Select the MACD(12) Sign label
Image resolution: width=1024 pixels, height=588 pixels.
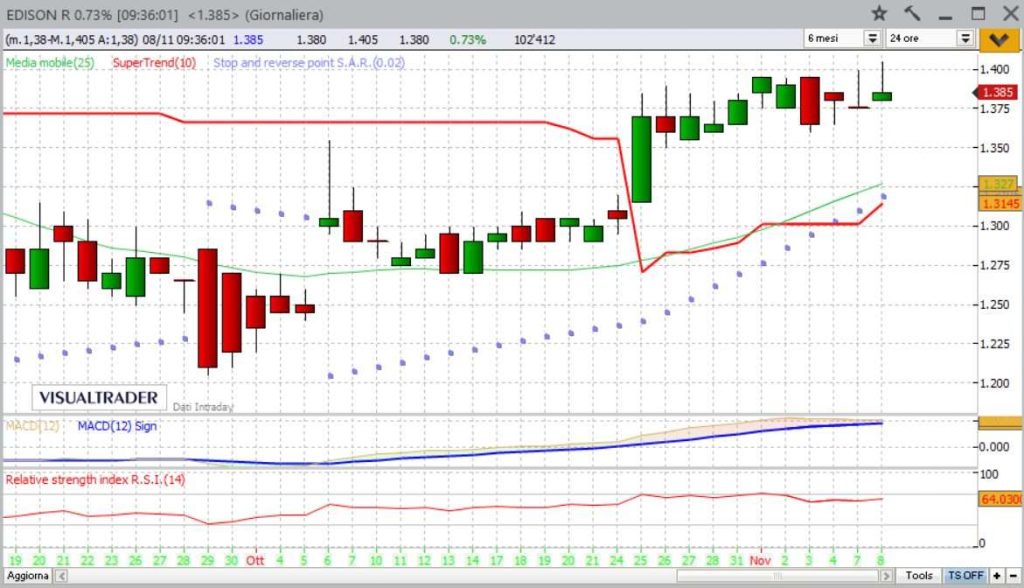point(117,426)
